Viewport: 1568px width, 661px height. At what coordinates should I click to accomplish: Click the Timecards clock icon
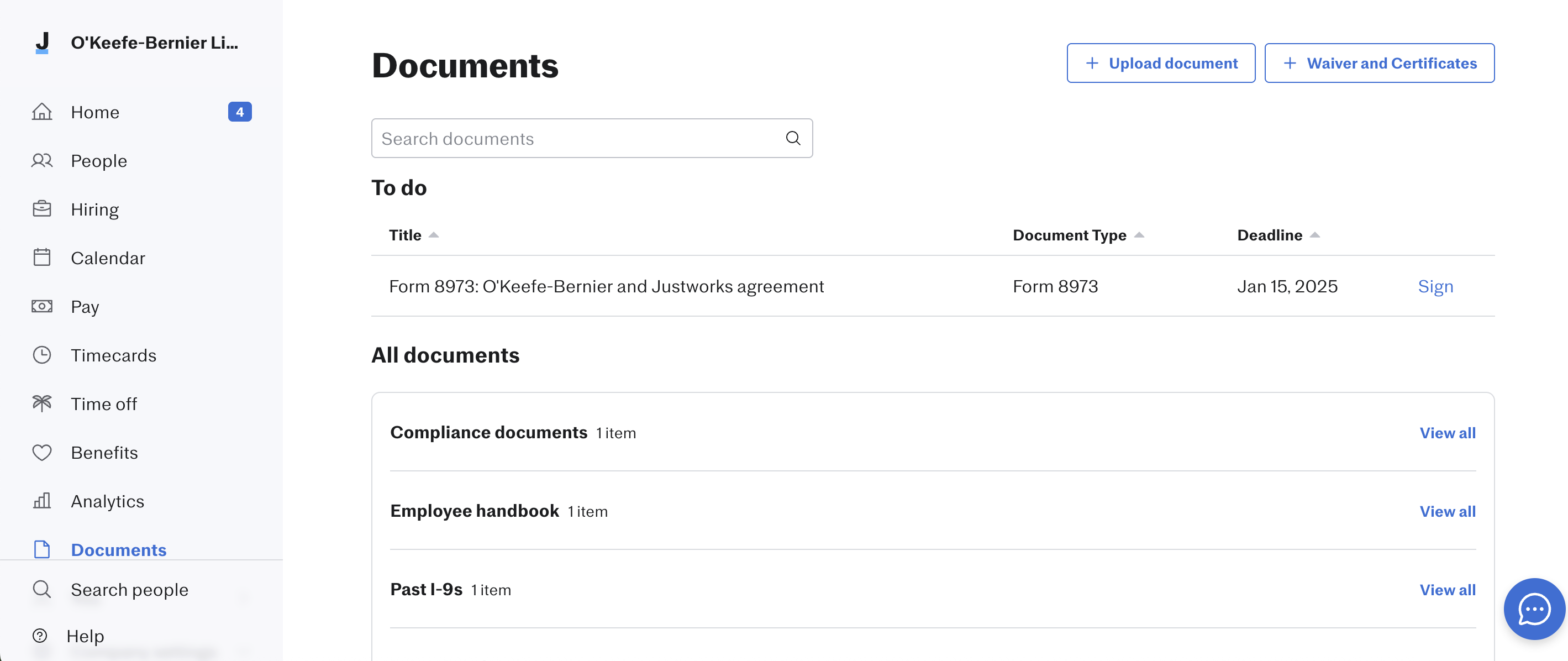(42, 355)
